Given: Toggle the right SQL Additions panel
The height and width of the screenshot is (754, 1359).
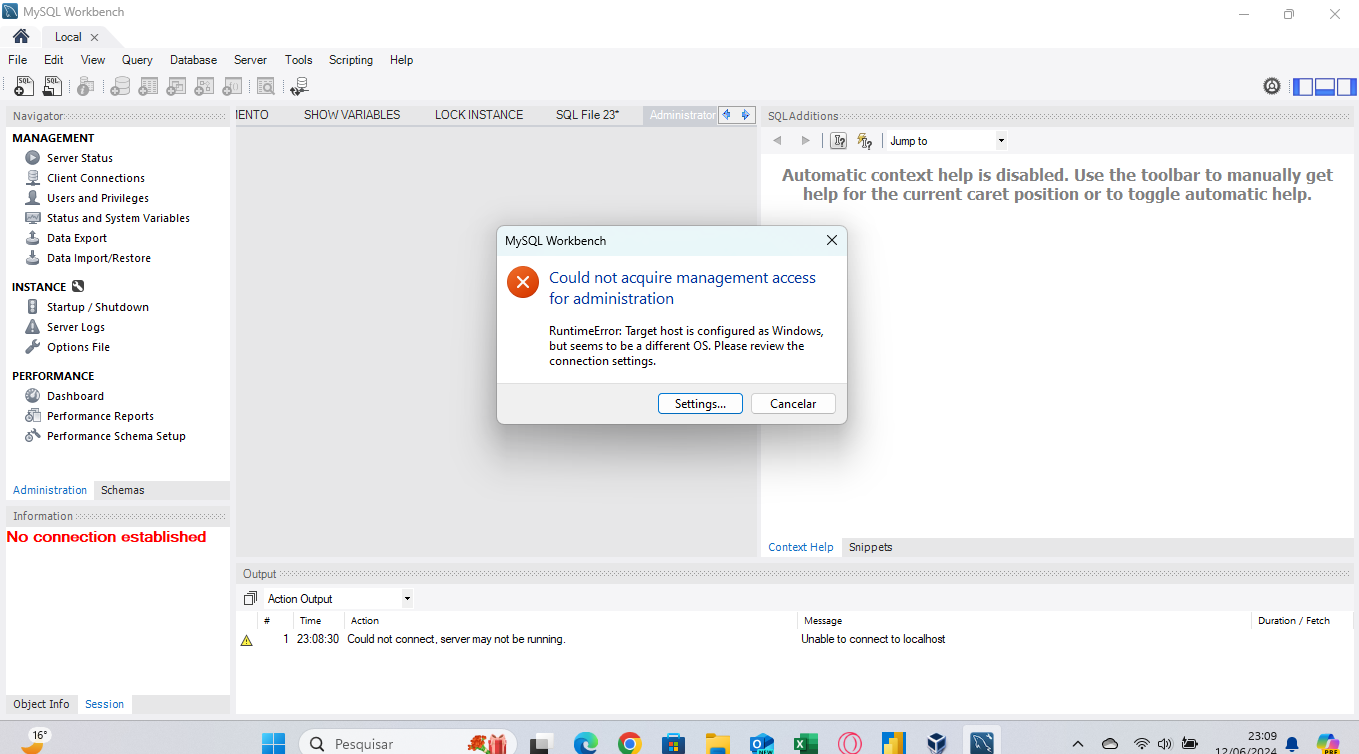Looking at the screenshot, I should (x=1346, y=86).
